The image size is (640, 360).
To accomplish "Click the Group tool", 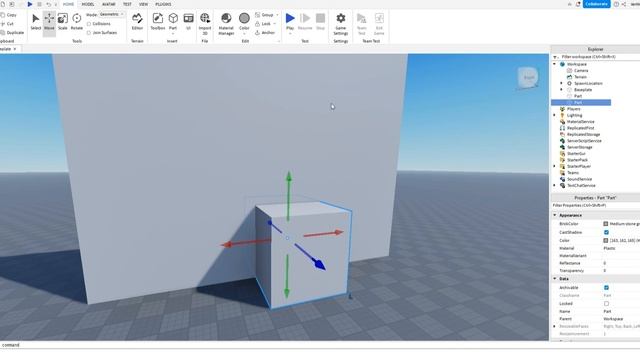I will [264, 15].
